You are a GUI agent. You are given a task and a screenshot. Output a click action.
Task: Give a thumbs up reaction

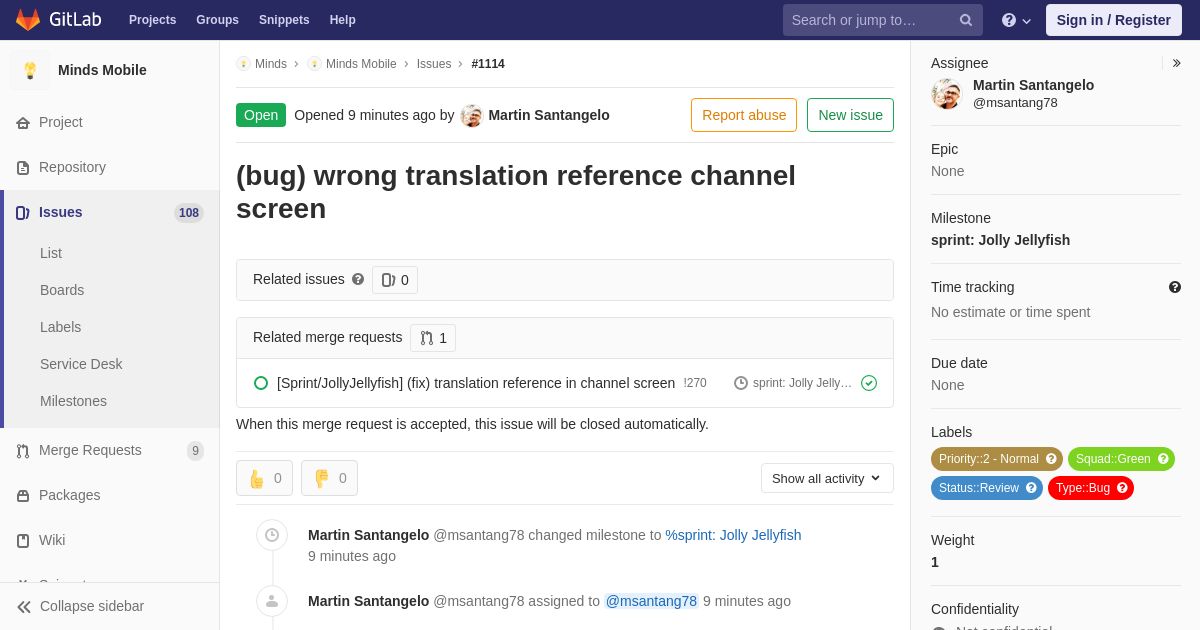[265, 478]
